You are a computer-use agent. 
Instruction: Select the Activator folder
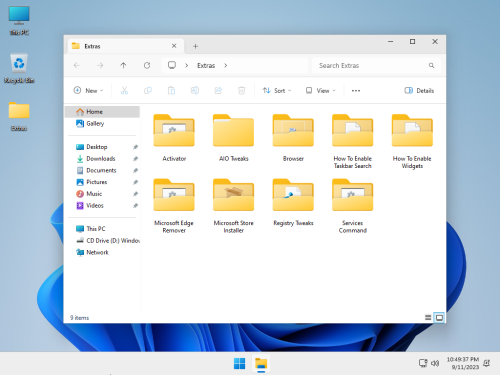tap(174, 138)
